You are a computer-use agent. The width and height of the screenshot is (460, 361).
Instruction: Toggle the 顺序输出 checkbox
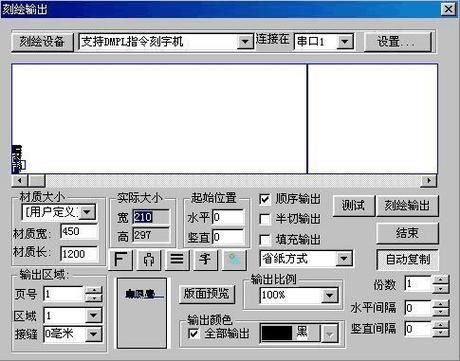tap(264, 199)
